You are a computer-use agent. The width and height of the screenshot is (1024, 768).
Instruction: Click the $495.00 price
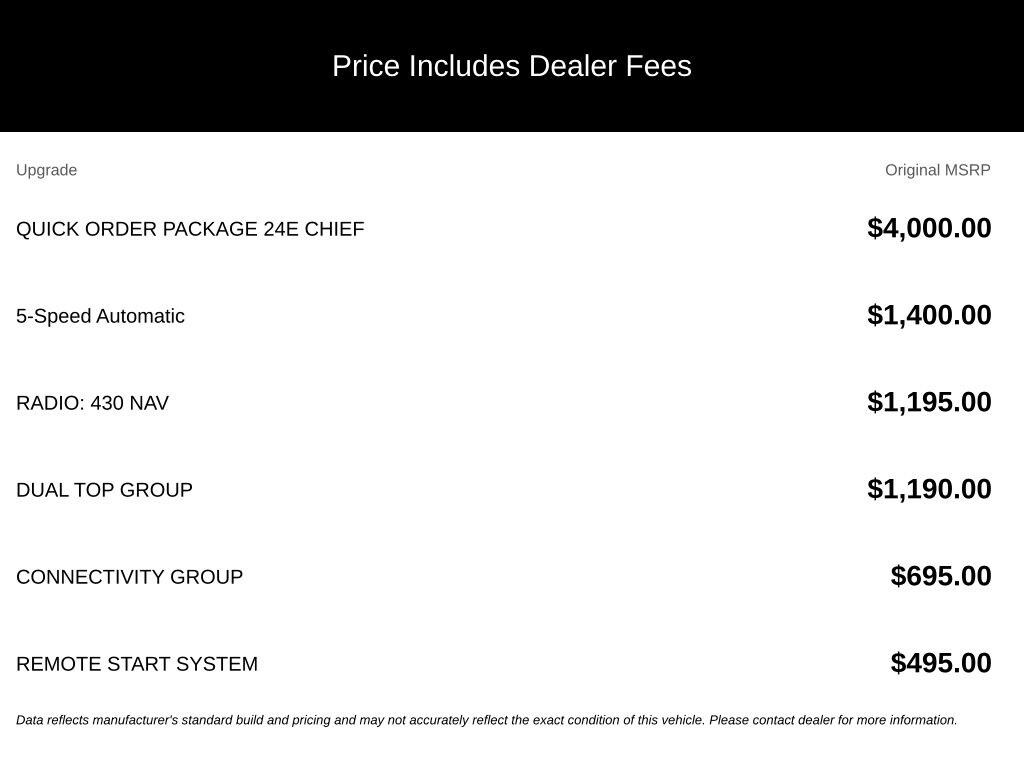tap(940, 663)
